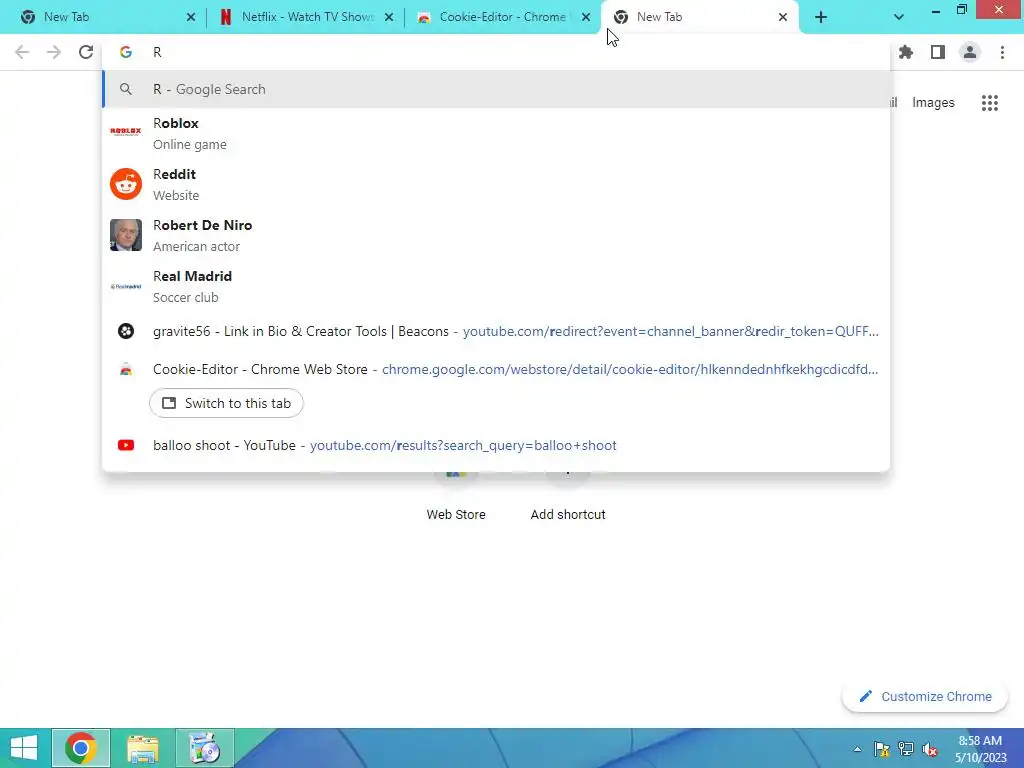
Task: Reload the current page
Action: [86, 52]
